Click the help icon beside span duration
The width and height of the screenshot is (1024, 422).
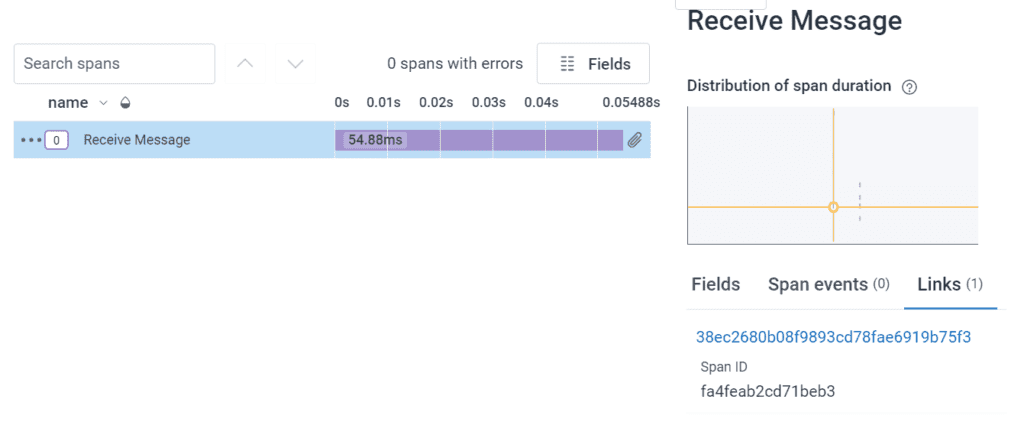click(909, 87)
